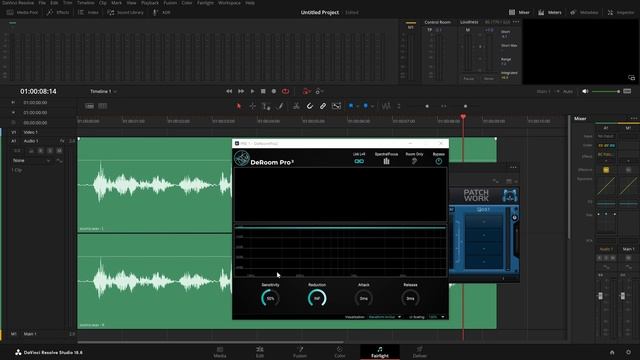Open the Index panel
Image resolution: width=640 pixels, height=360 pixels.
89,13
